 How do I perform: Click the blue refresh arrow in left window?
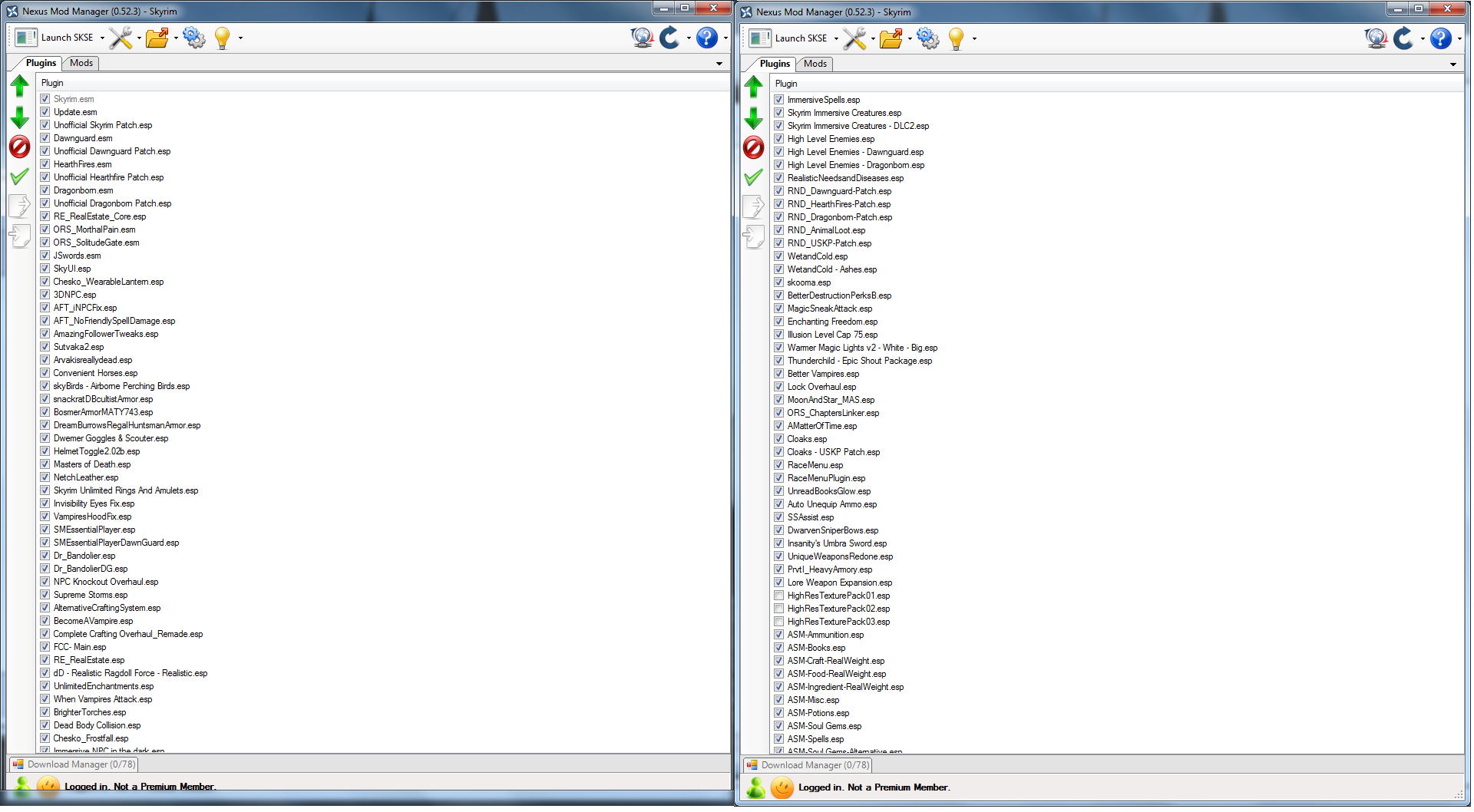click(x=670, y=38)
